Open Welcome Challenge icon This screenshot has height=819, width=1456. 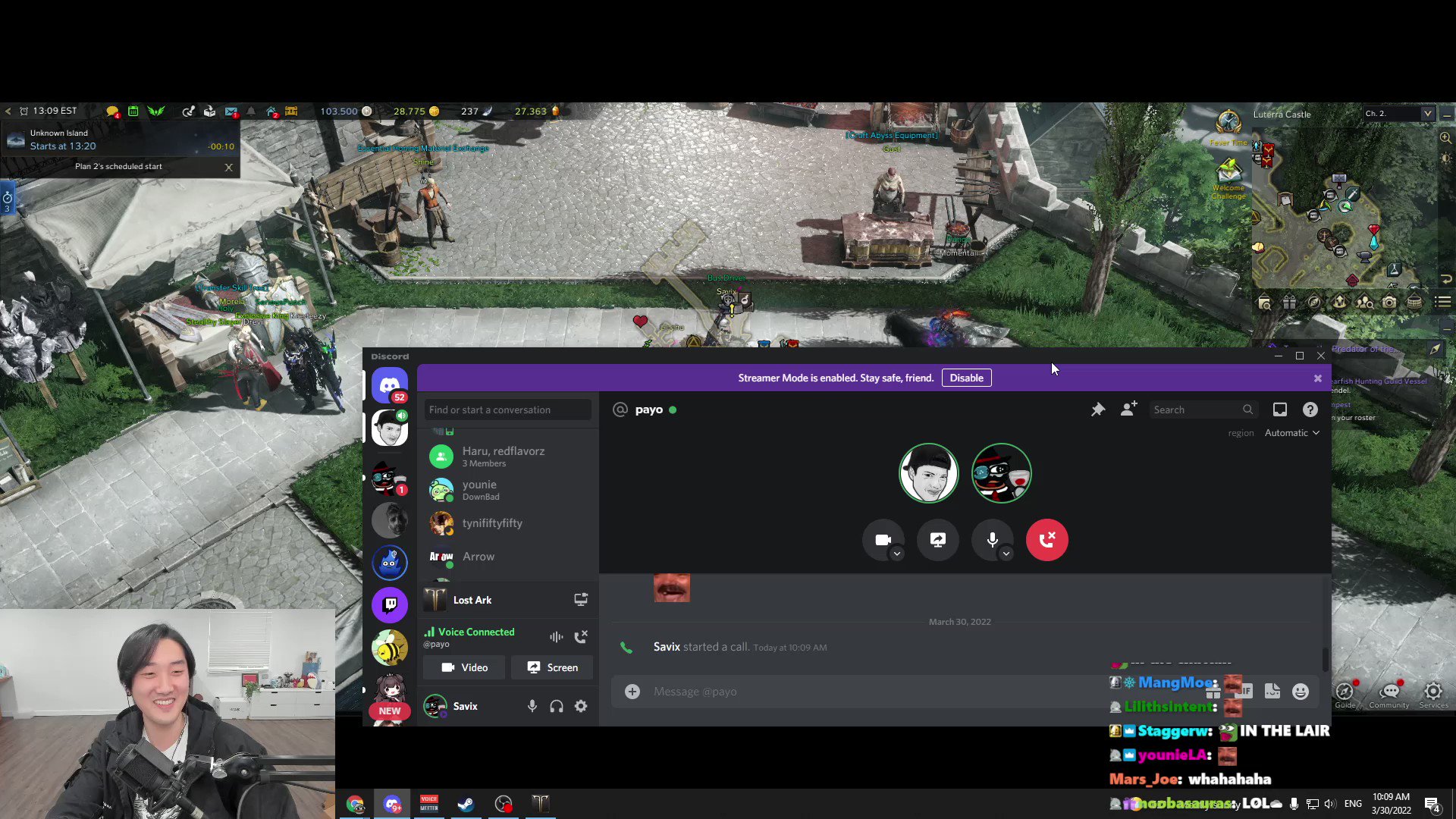pyautogui.click(x=1228, y=171)
